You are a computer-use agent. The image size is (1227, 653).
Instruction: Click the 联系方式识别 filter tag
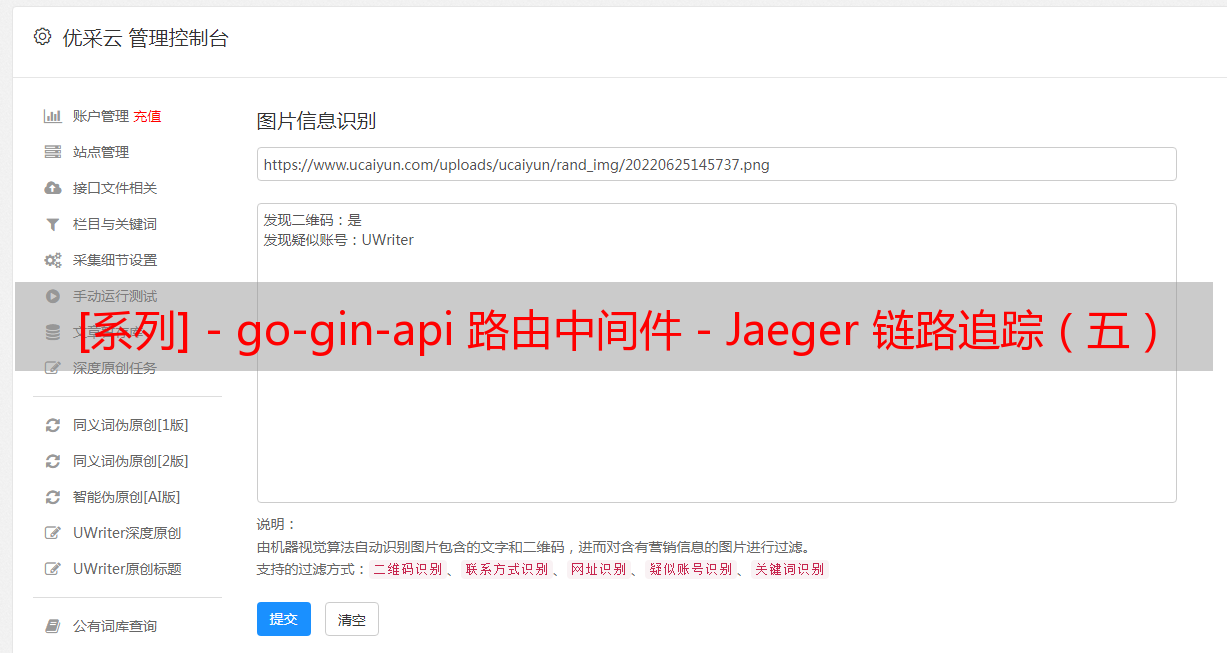tap(506, 569)
